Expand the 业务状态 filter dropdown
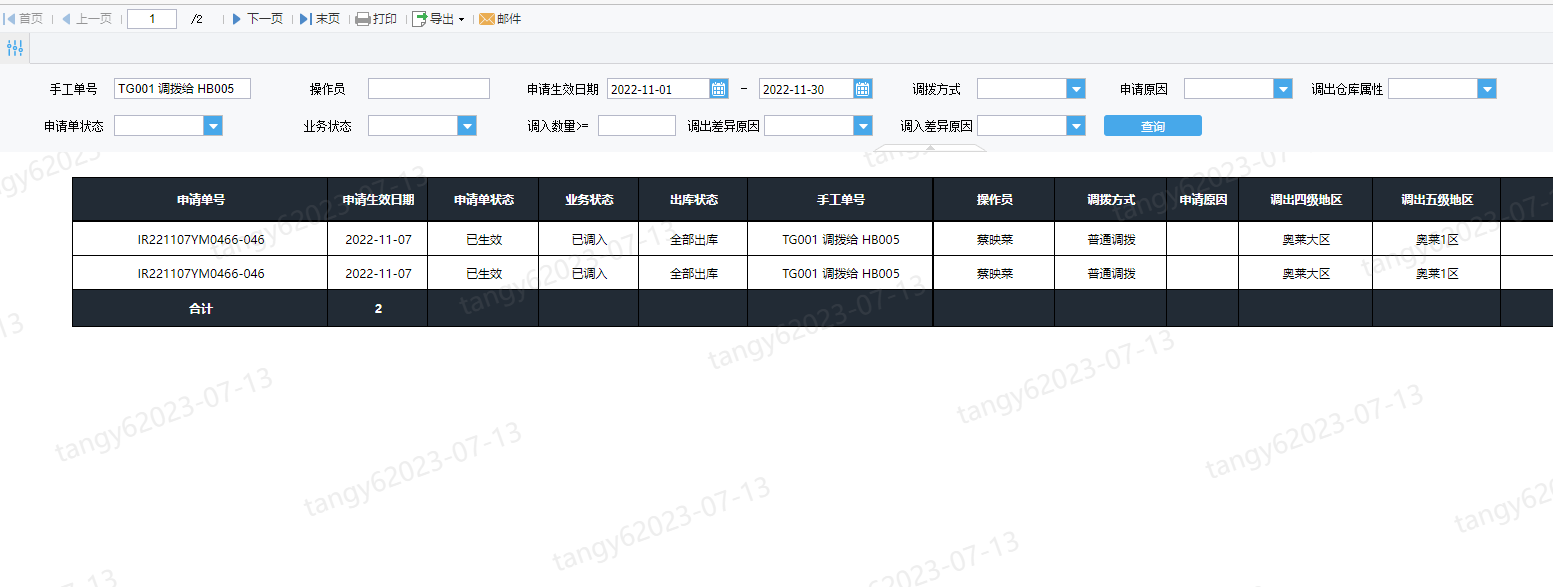This screenshot has width=1553, height=587. point(467,125)
